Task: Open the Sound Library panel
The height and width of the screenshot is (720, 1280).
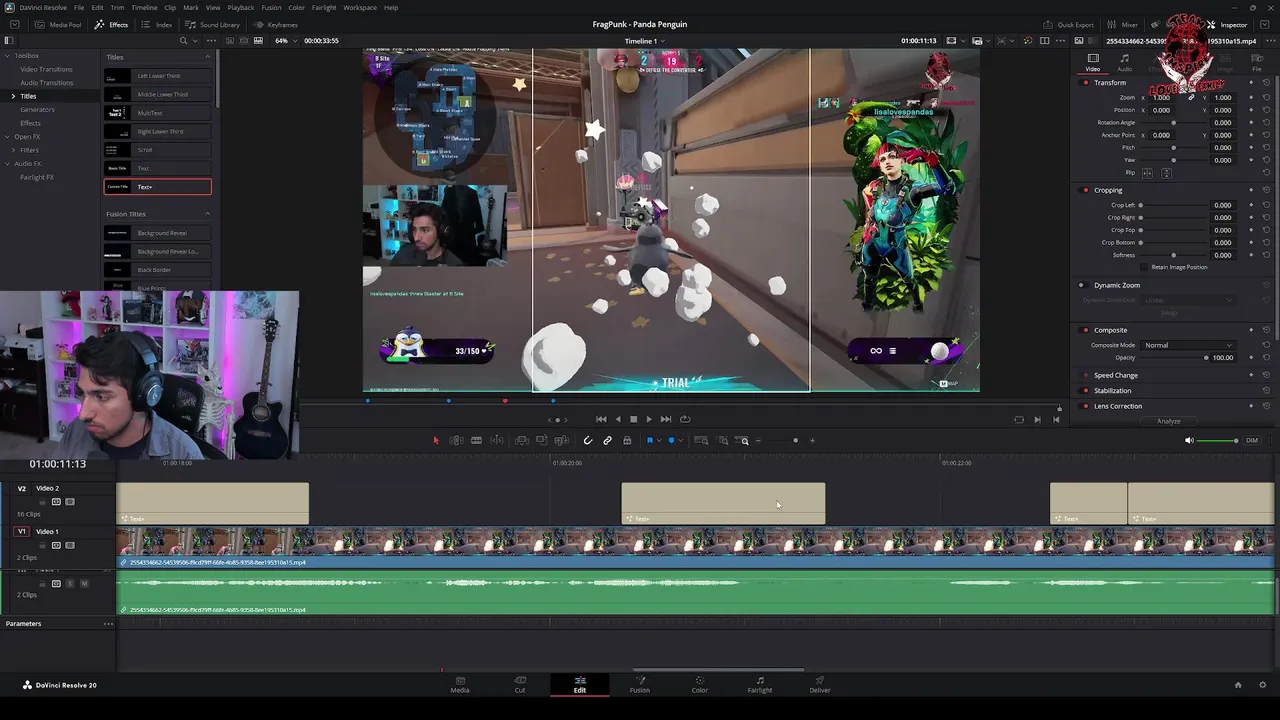Action: point(213,24)
